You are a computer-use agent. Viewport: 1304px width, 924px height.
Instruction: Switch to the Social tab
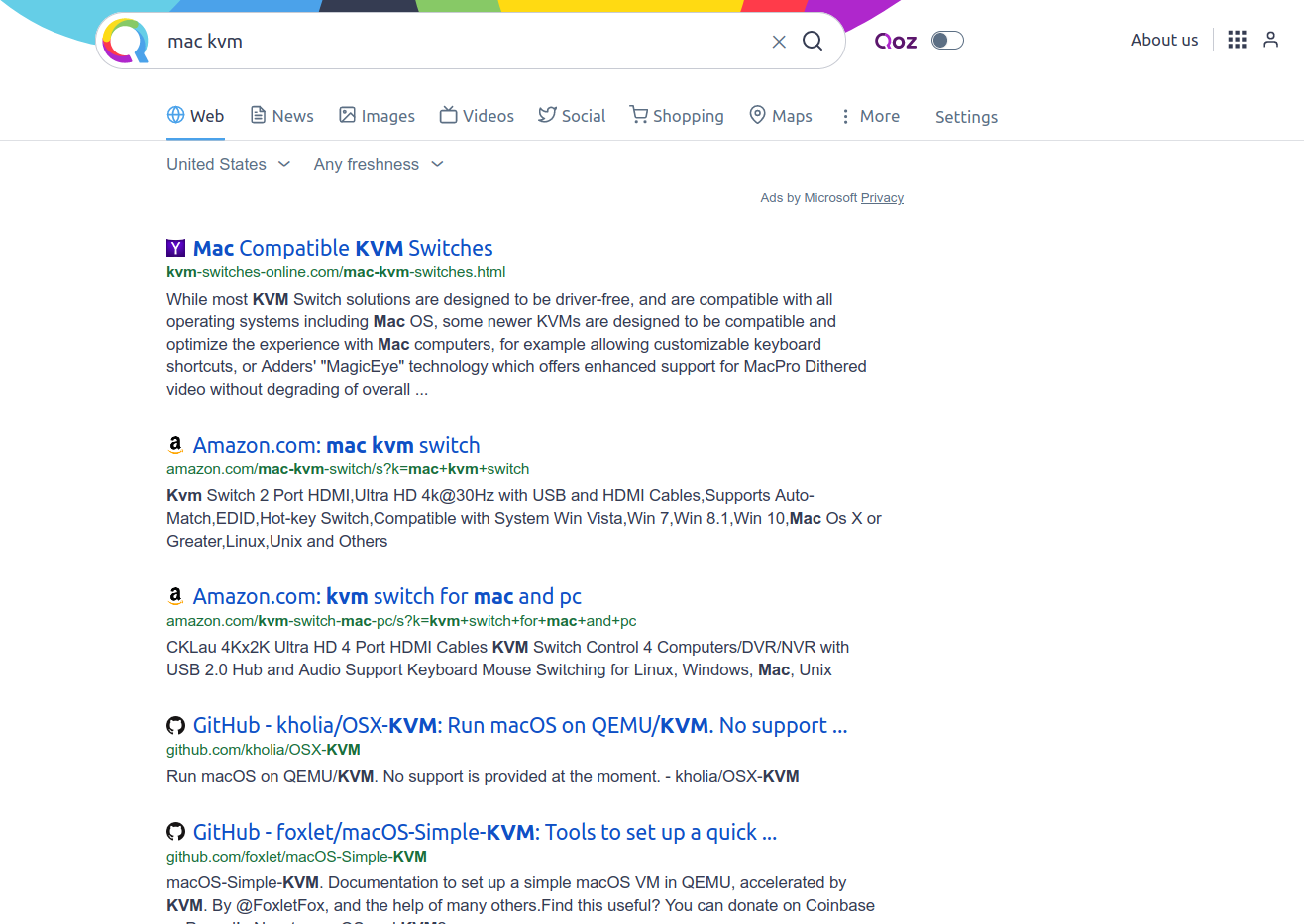572,116
